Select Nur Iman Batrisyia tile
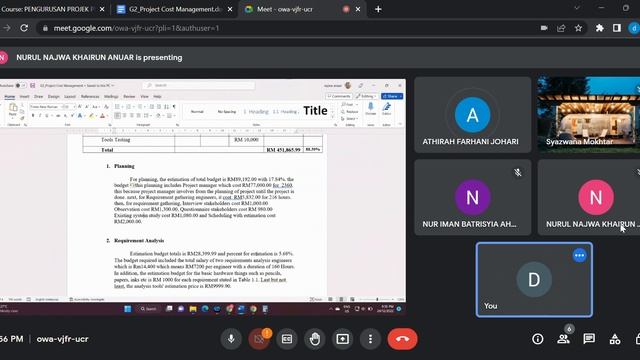The height and width of the screenshot is (360, 640). [x=473, y=197]
